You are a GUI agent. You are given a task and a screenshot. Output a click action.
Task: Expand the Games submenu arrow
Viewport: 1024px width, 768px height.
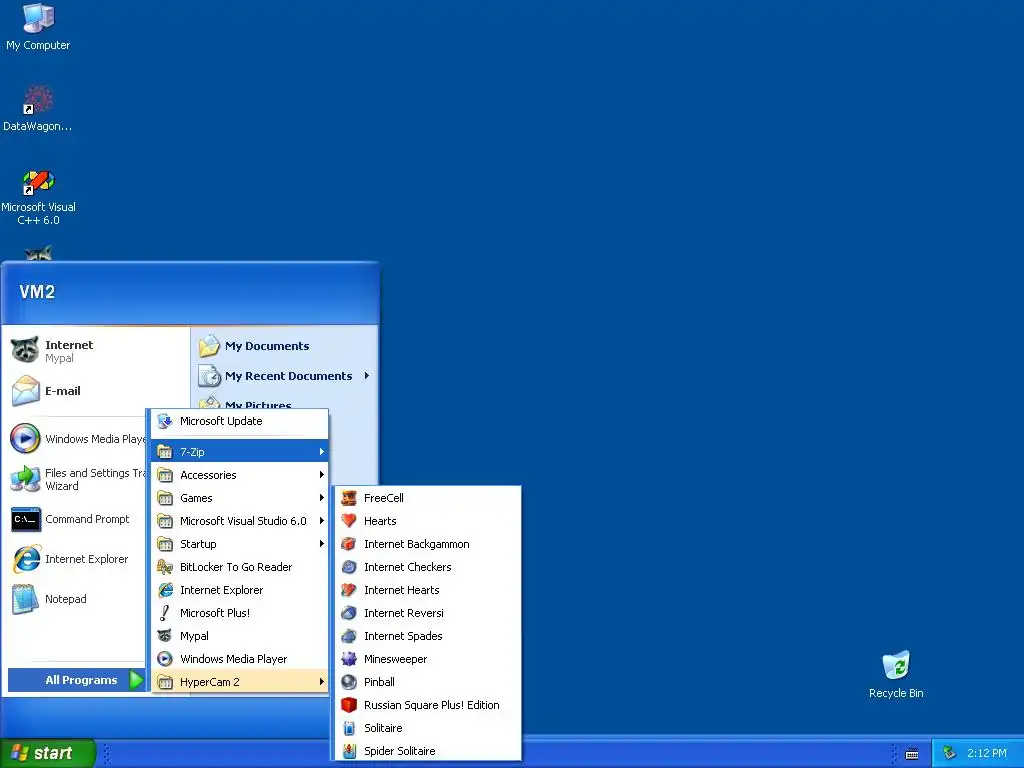(x=321, y=498)
